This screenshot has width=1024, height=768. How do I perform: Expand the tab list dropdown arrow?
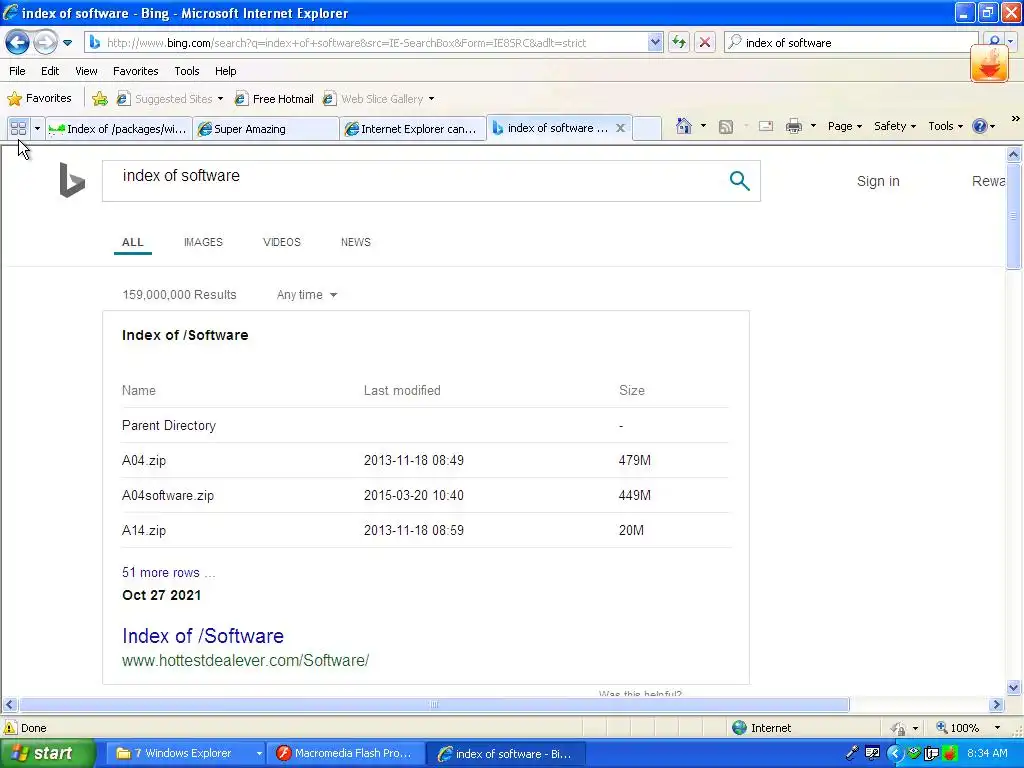(x=37, y=129)
